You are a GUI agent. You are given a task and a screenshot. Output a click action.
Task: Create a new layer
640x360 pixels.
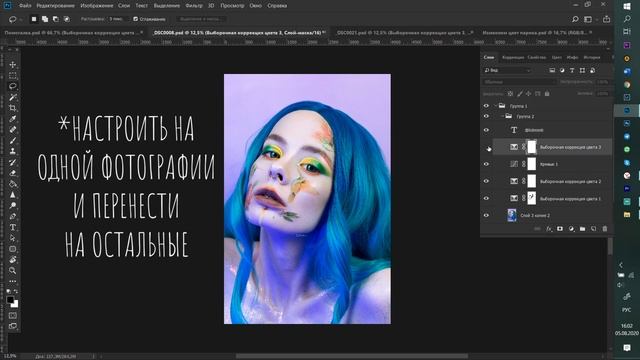click(x=593, y=229)
